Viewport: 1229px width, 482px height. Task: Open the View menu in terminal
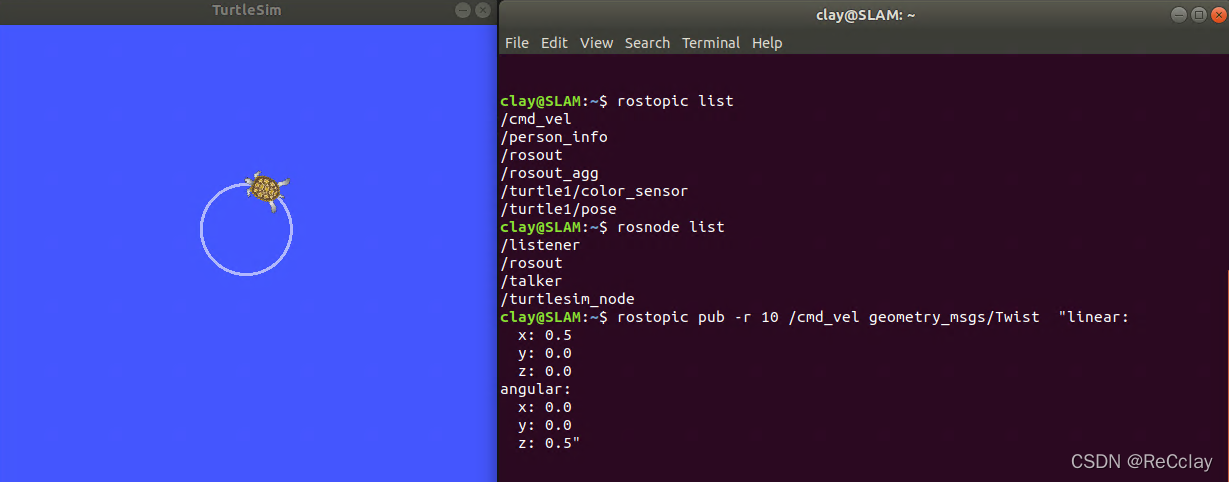click(x=597, y=43)
